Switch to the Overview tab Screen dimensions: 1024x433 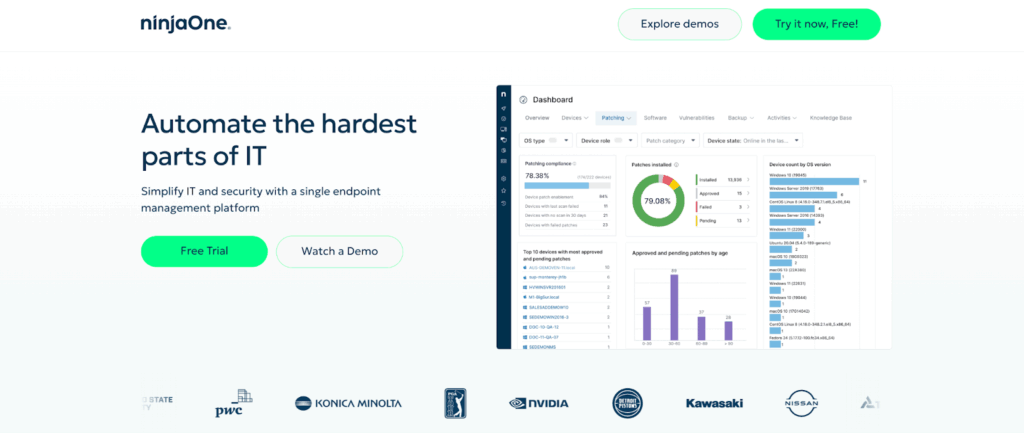coord(537,118)
